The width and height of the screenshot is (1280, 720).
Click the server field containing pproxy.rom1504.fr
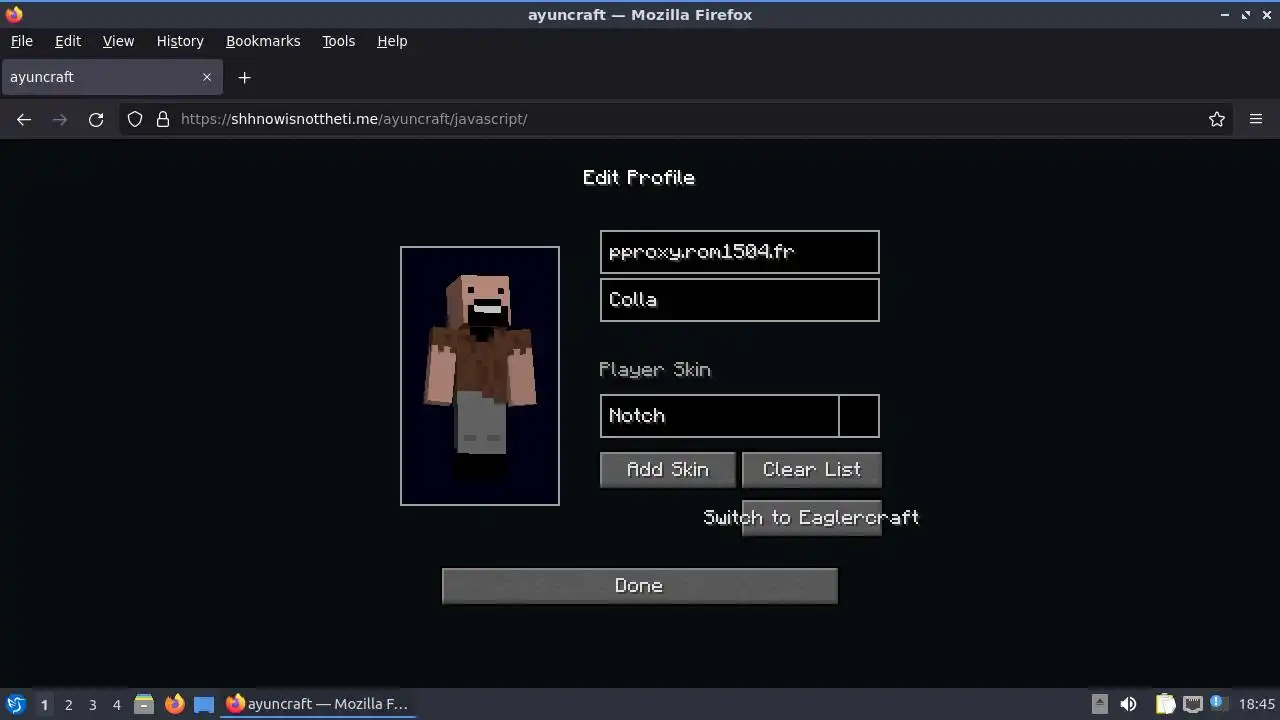[x=740, y=252]
